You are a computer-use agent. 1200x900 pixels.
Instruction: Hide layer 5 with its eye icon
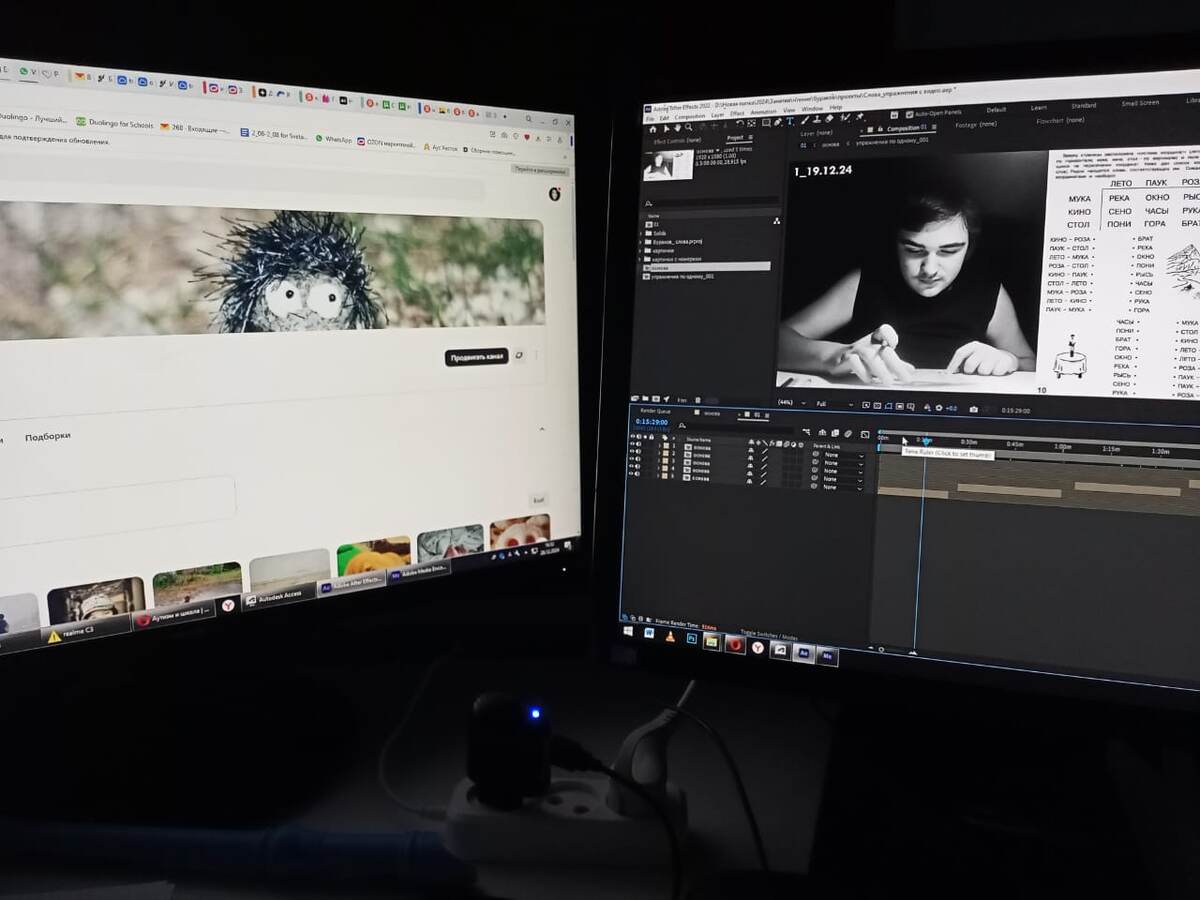point(631,473)
